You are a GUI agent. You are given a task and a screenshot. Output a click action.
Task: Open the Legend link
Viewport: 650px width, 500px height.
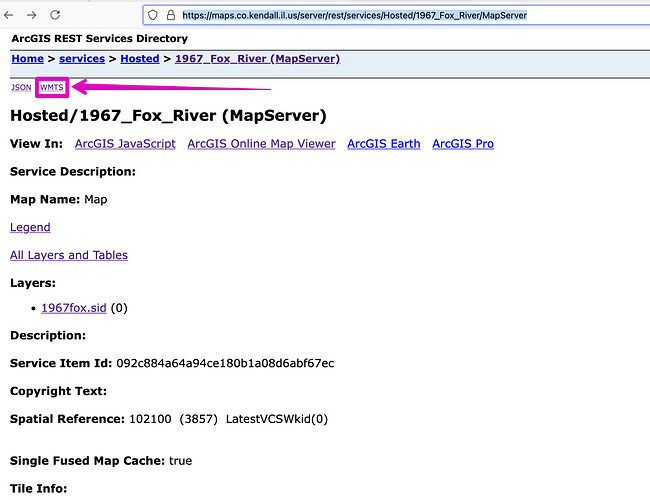[30, 227]
